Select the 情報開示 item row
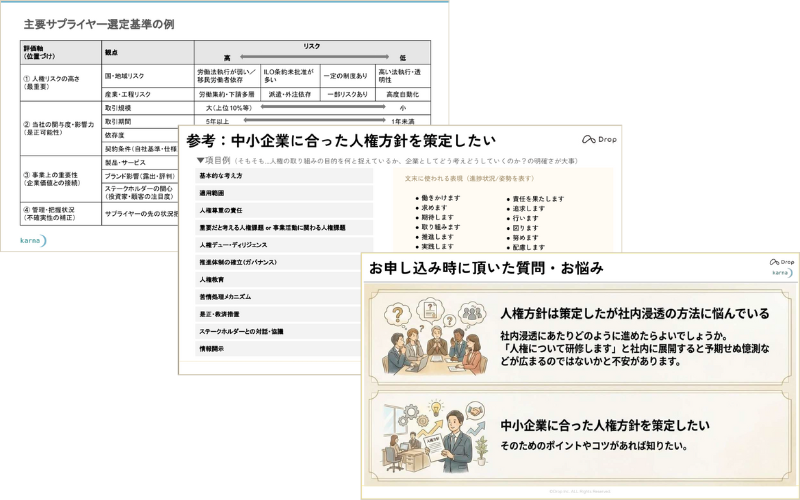This screenshot has height=500, width=800. pyautogui.click(x=278, y=348)
